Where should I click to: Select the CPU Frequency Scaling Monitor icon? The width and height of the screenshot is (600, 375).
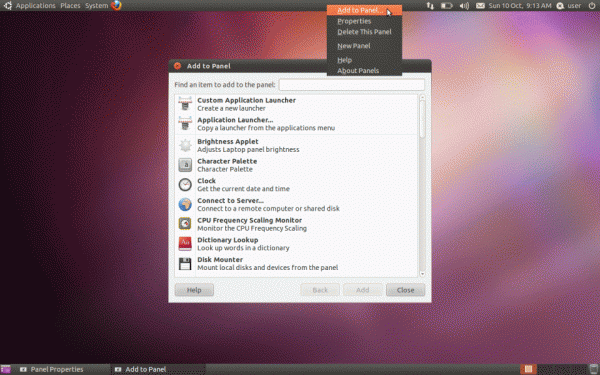(x=185, y=224)
